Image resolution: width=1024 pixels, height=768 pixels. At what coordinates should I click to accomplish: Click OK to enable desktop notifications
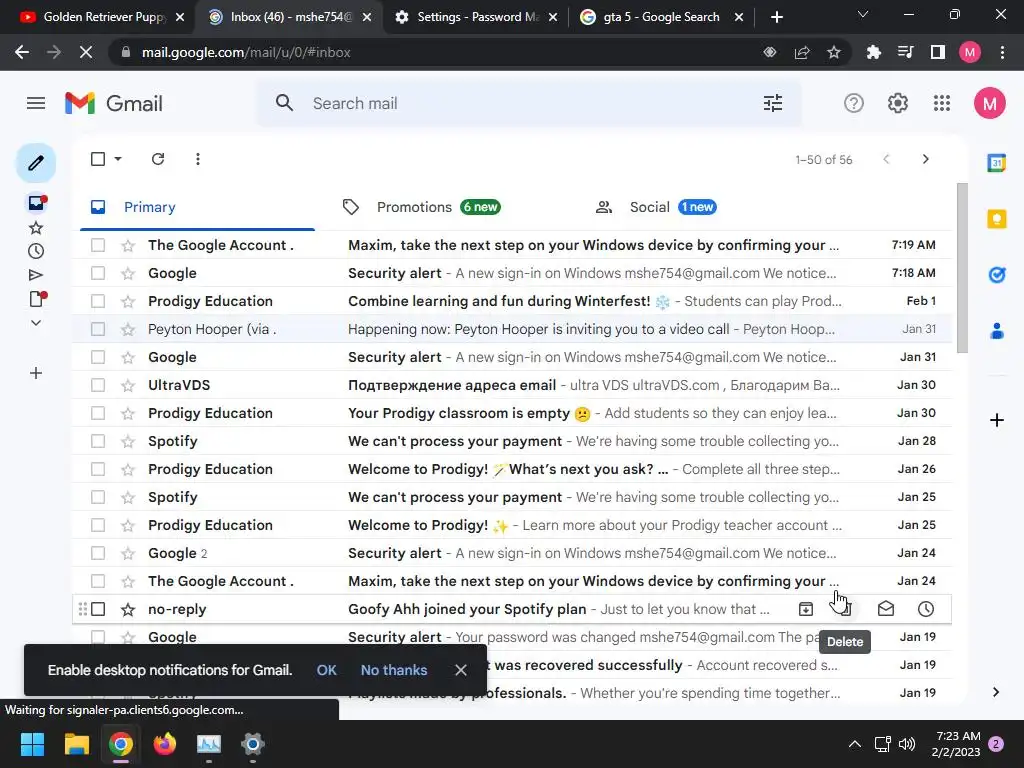pyautogui.click(x=327, y=670)
